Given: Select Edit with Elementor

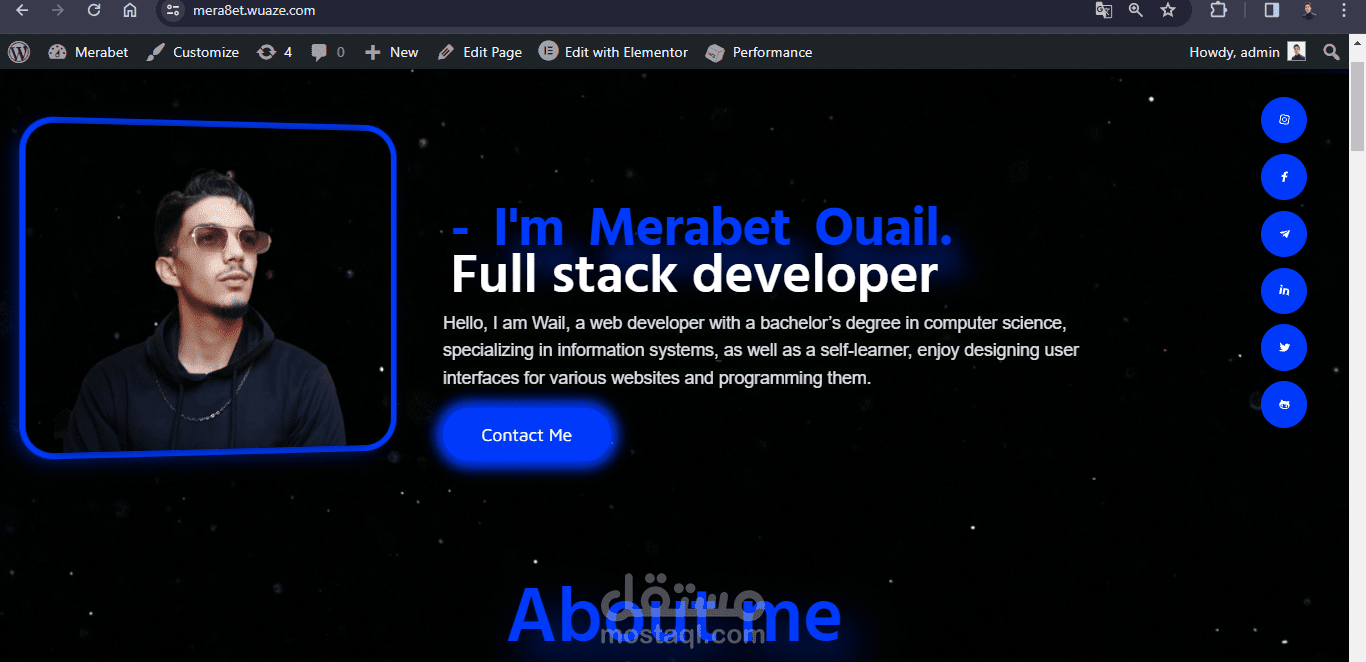Looking at the screenshot, I should [x=614, y=52].
